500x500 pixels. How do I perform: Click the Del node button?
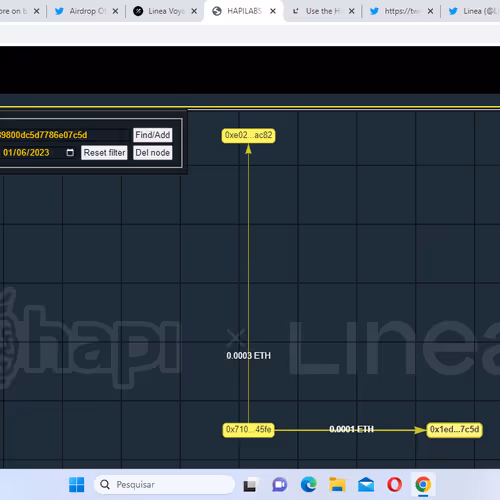point(153,153)
